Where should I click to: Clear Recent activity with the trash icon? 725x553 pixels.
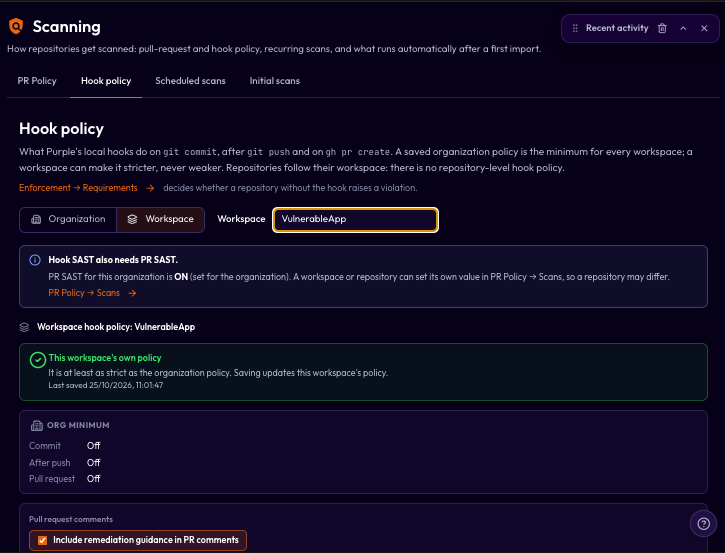click(662, 28)
